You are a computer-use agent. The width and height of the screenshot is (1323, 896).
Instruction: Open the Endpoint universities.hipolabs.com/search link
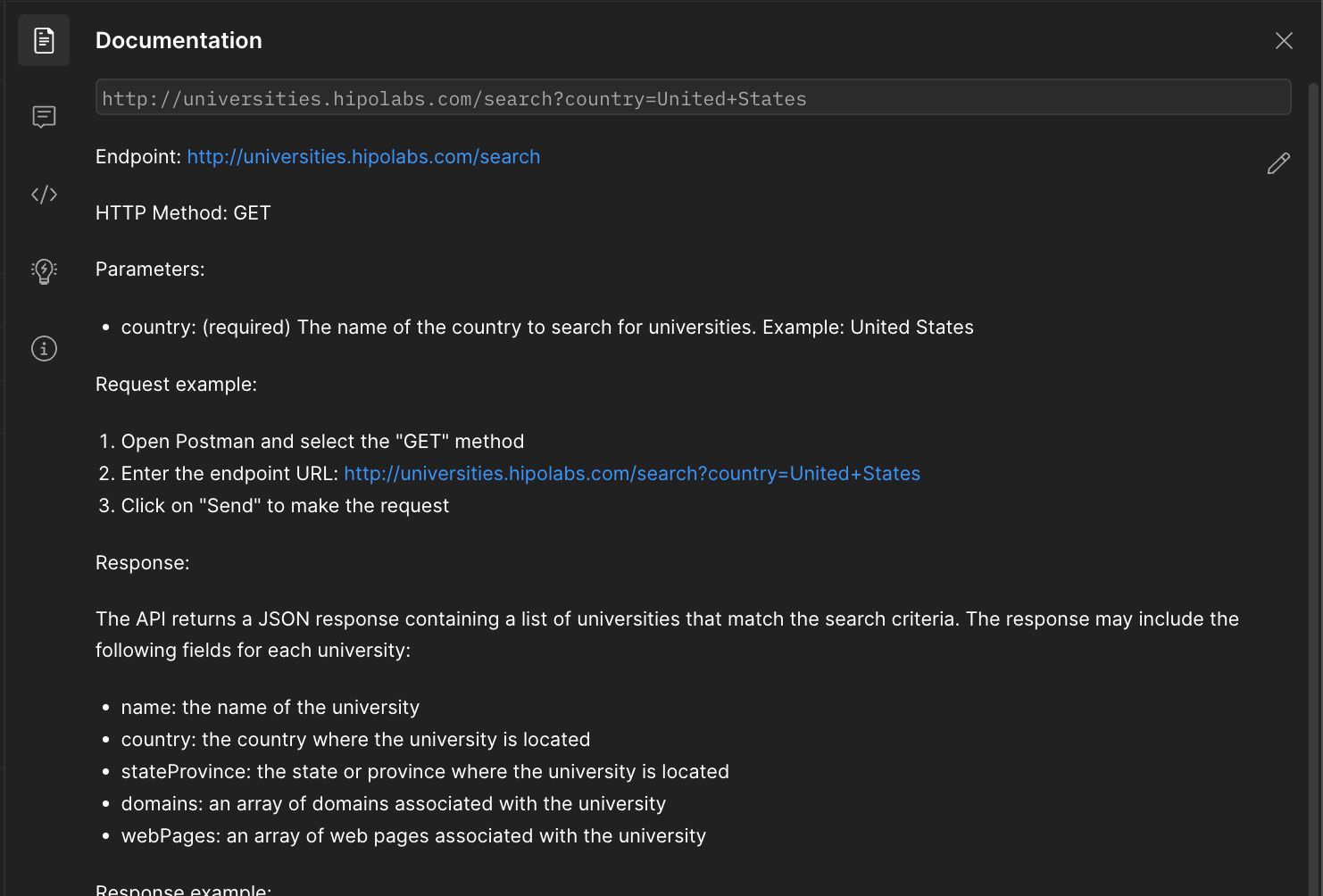point(363,157)
